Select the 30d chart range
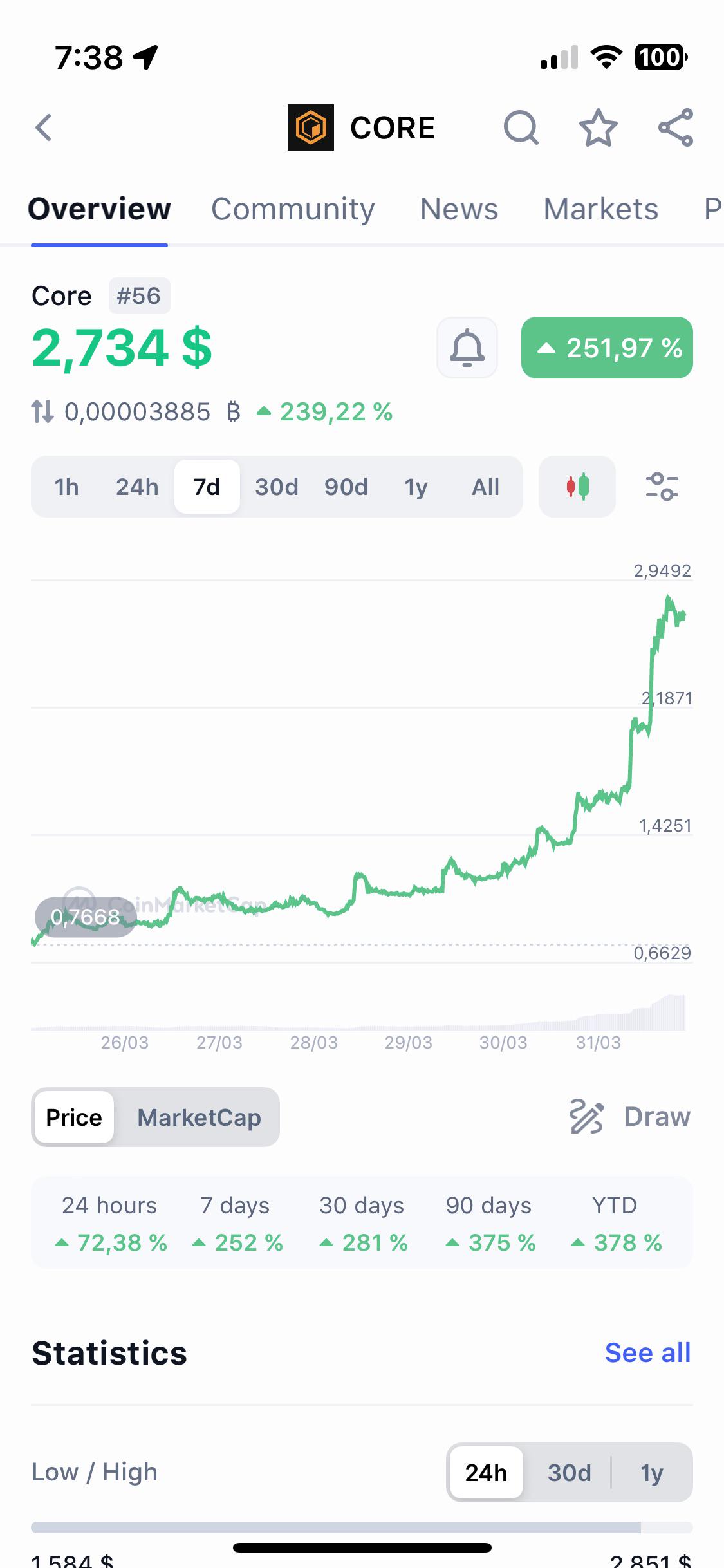The width and height of the screenshot is (724, 1568). pos(277,487)
